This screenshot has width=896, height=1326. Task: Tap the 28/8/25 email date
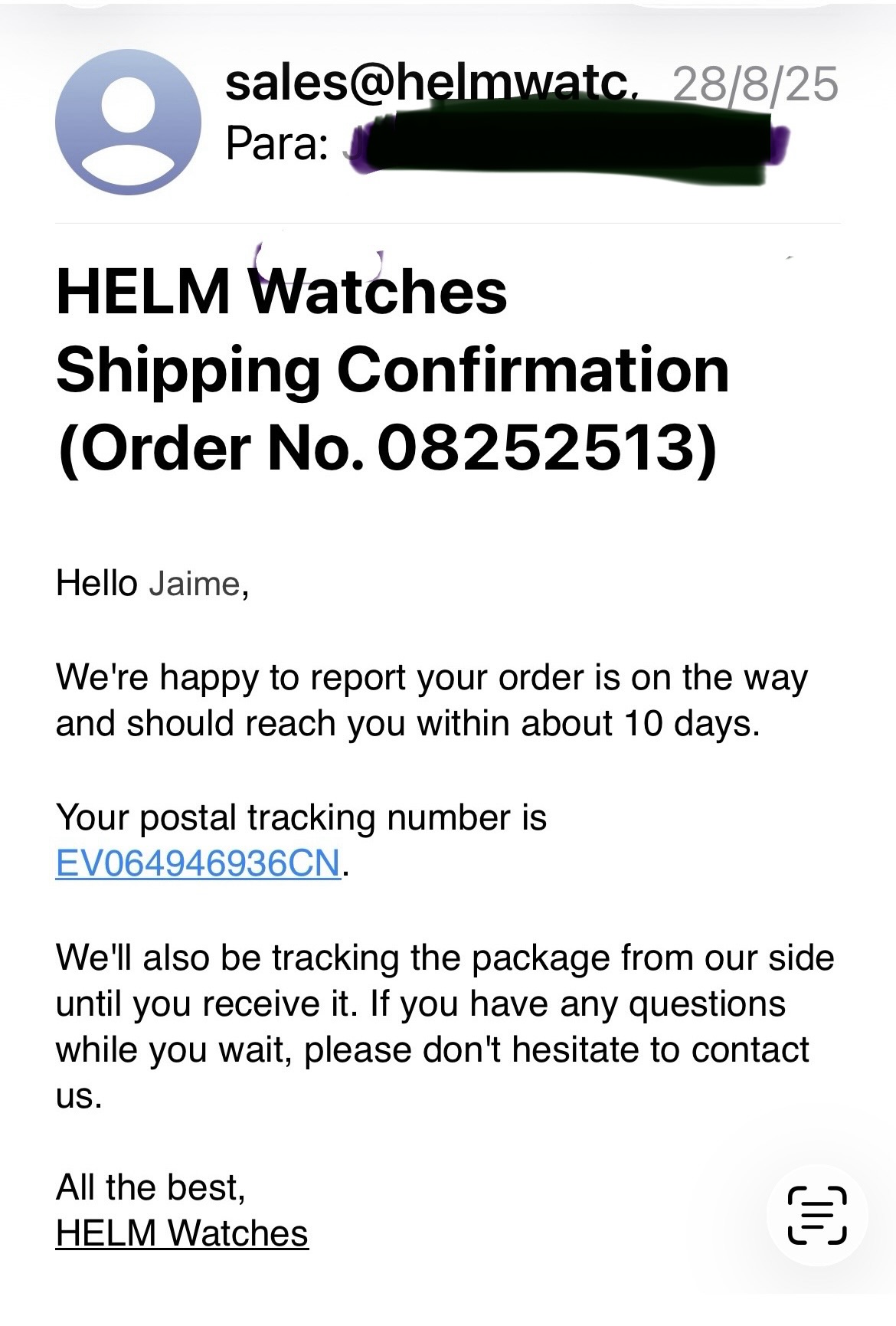click(755, 84)
